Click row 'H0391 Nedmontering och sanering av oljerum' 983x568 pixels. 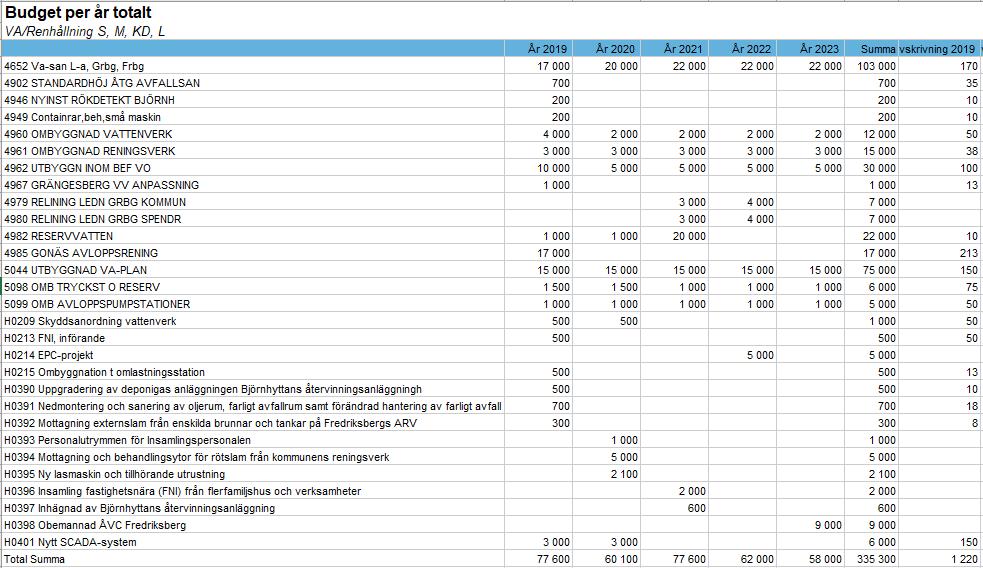tap(492, 406)
